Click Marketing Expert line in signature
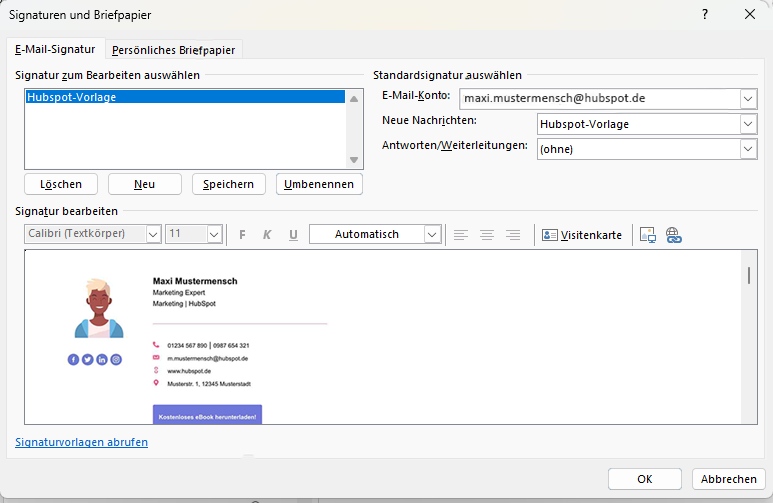Viewport: 773px width, 503px height. click(179, 292)
